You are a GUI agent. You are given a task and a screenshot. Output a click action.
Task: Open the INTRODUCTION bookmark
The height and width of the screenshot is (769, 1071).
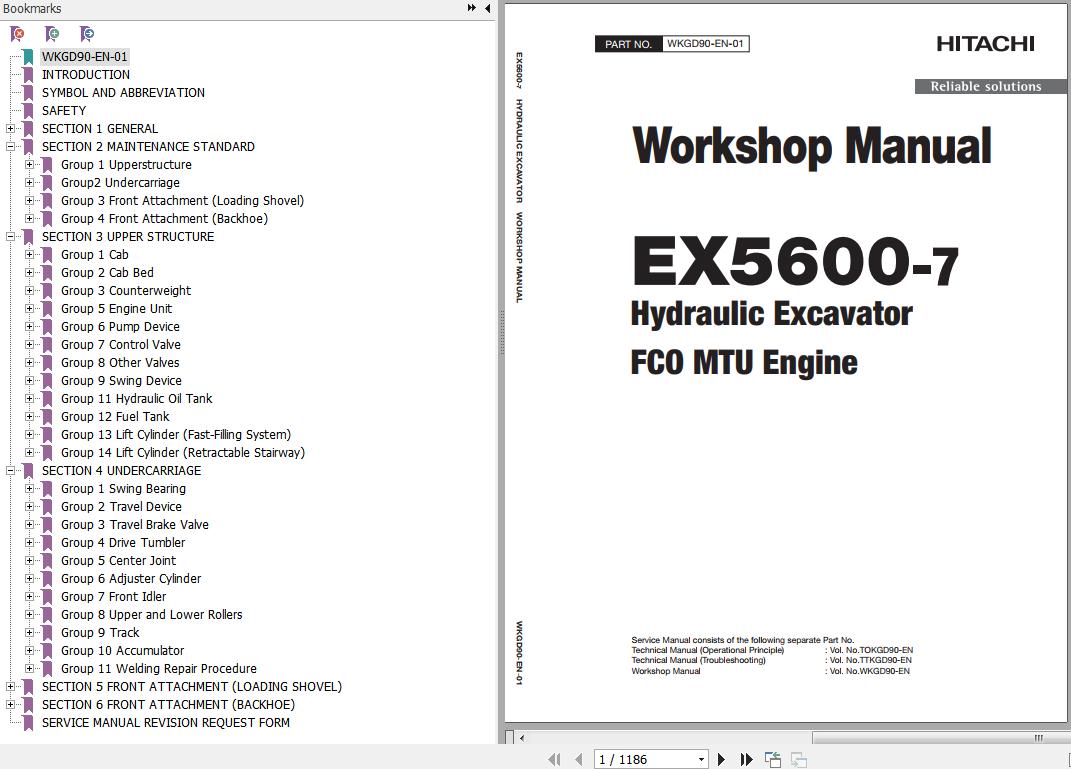click(85, 74)
